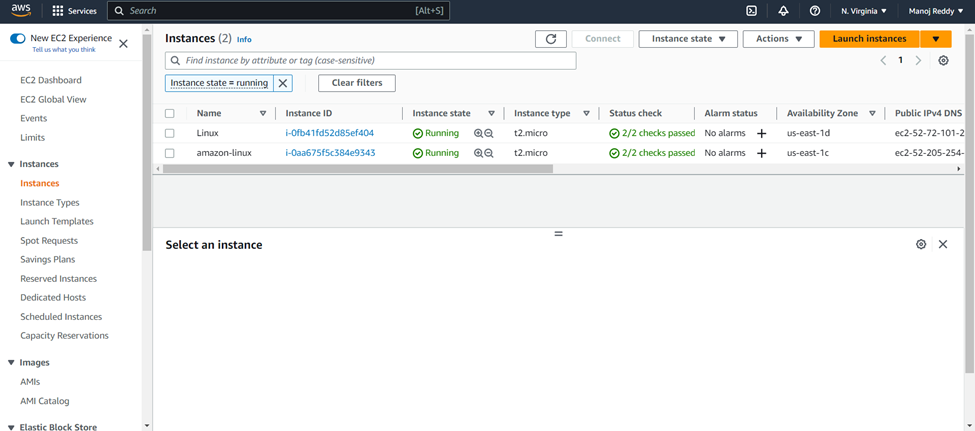Collapse the Instances sidebar section

point(11,164)
